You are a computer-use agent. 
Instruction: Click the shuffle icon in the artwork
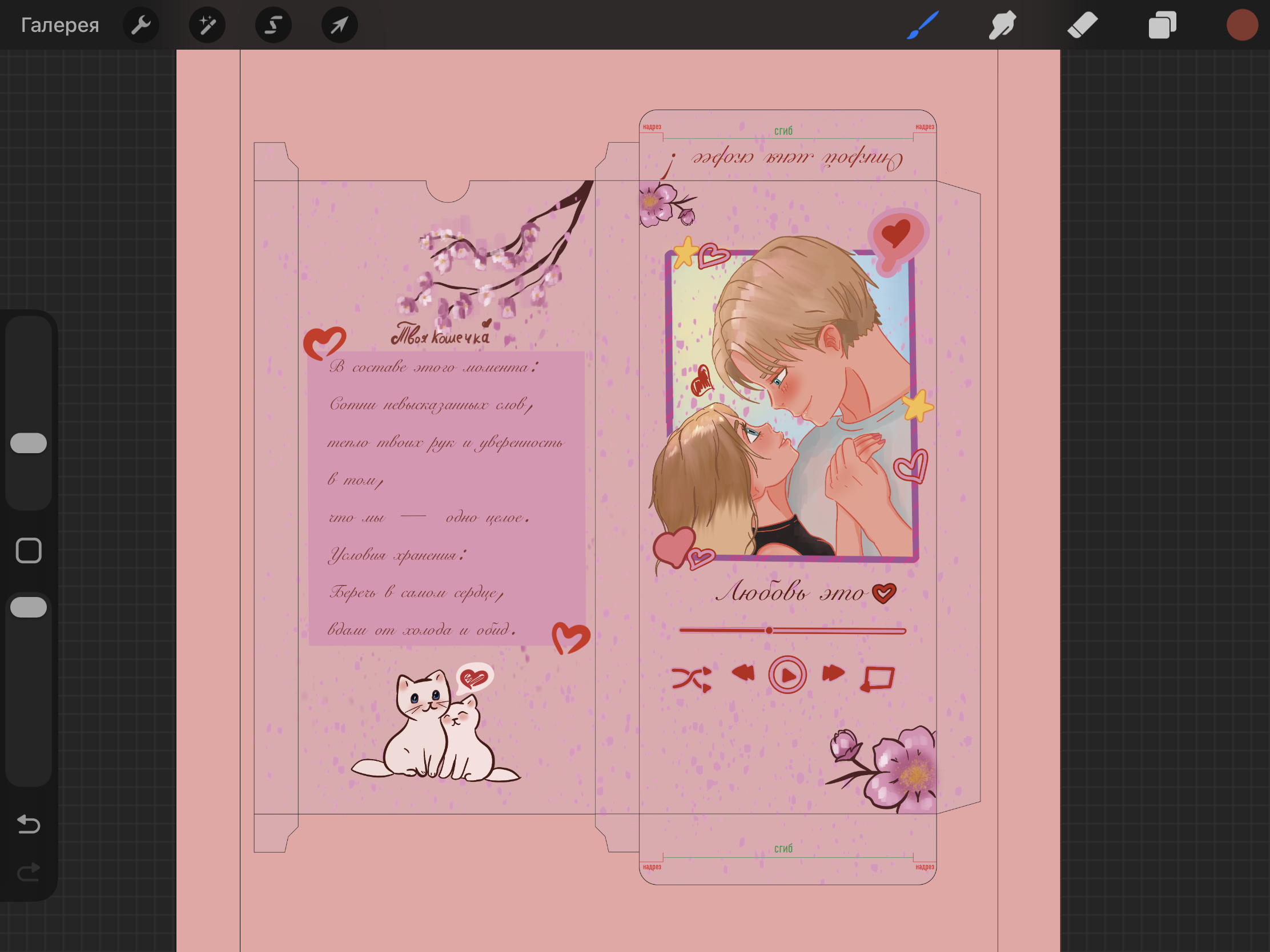(692, 679)
